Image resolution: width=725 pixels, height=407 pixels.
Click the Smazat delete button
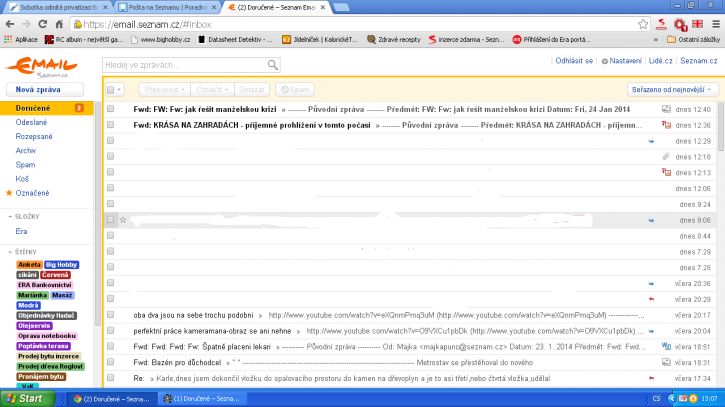click(252, 89)
